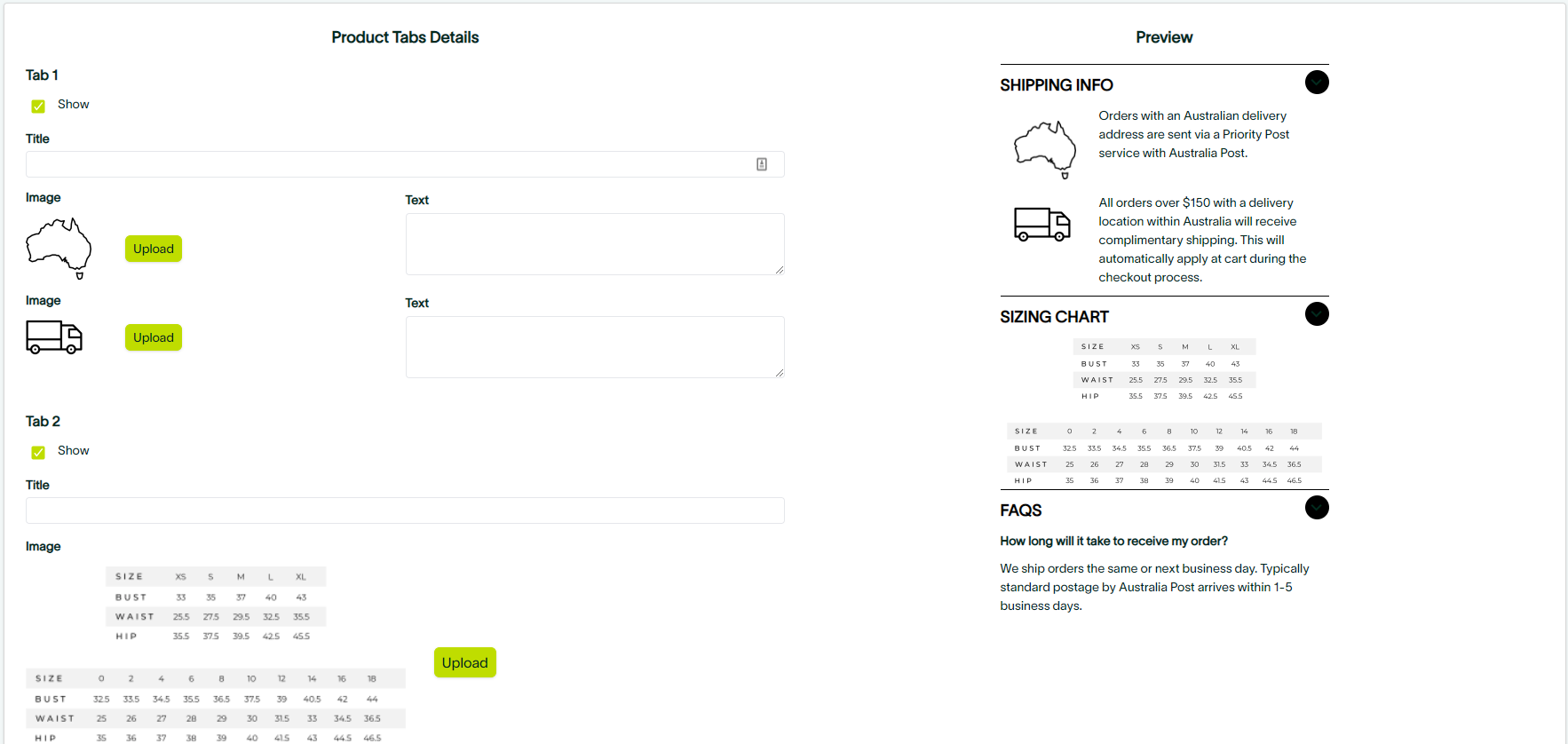
Task: Click the 'How long will it take' FAQ question
Action: (1113, 541)
